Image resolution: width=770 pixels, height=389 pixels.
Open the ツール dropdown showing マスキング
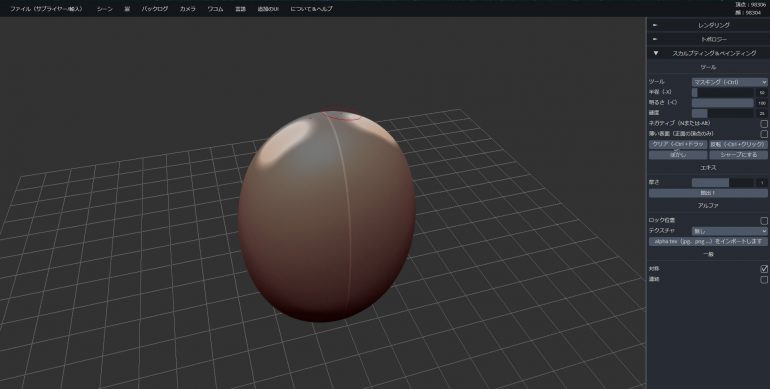[730, 82]
